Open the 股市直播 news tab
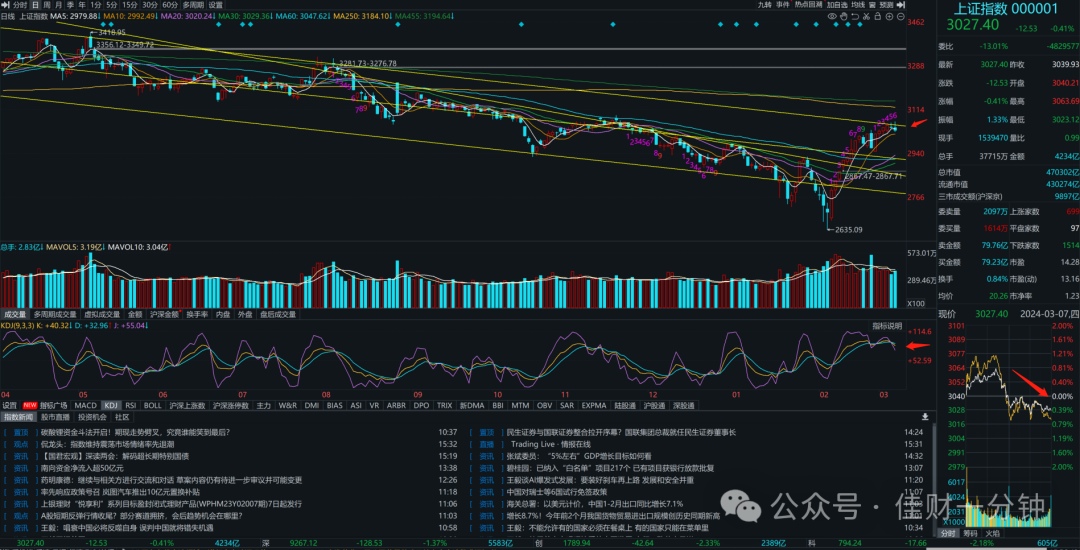Viewport: 1080px width, 550px height. click(x=56, y=416)
